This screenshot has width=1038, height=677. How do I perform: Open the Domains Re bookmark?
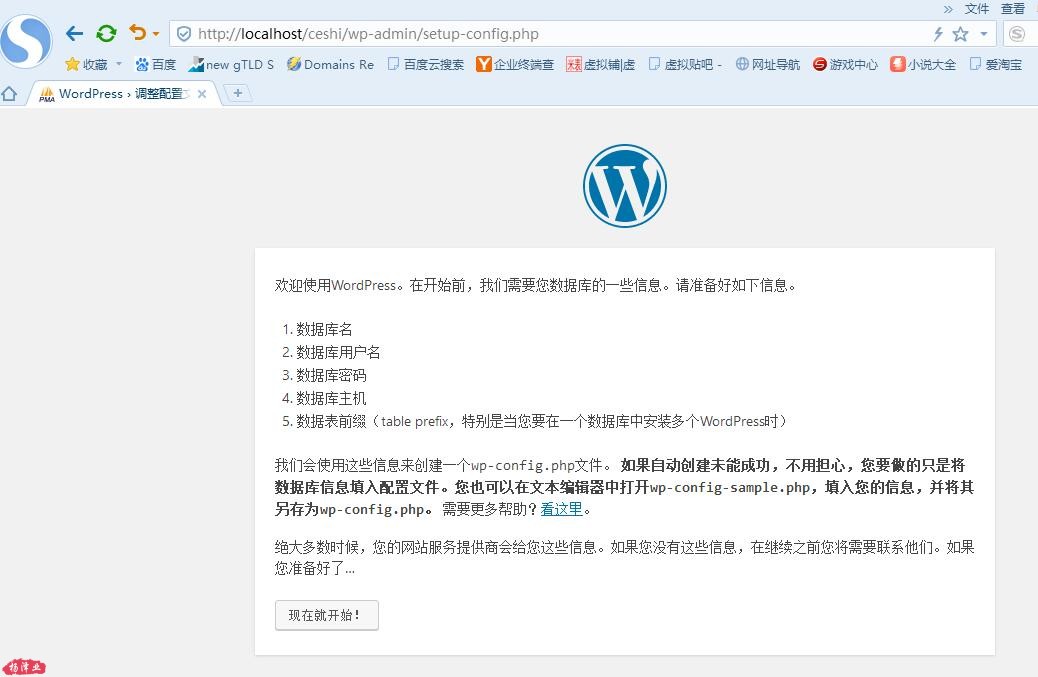click(330, 64)
